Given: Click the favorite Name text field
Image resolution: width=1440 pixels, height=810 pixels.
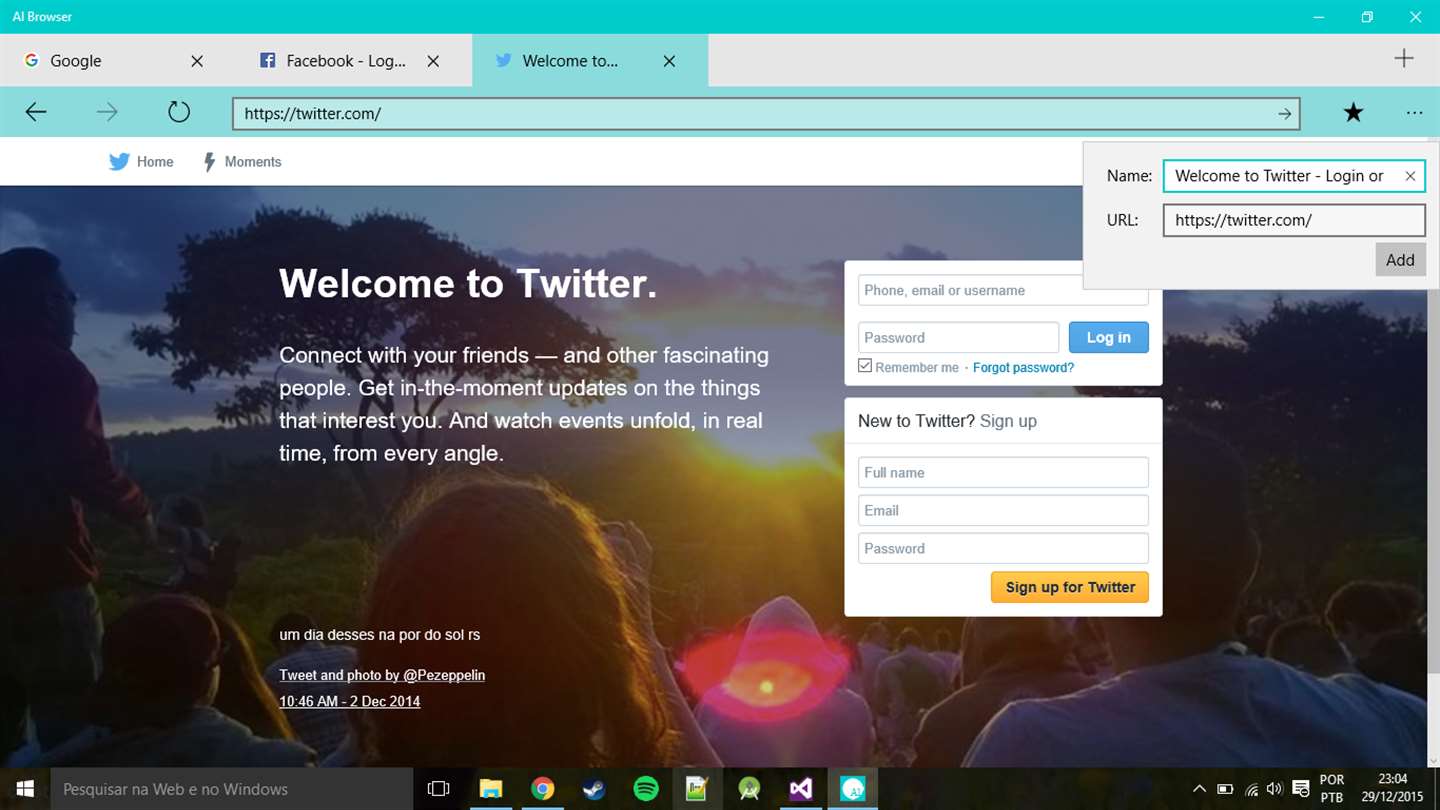Looking at the screenshot, I should point(1294,176).
